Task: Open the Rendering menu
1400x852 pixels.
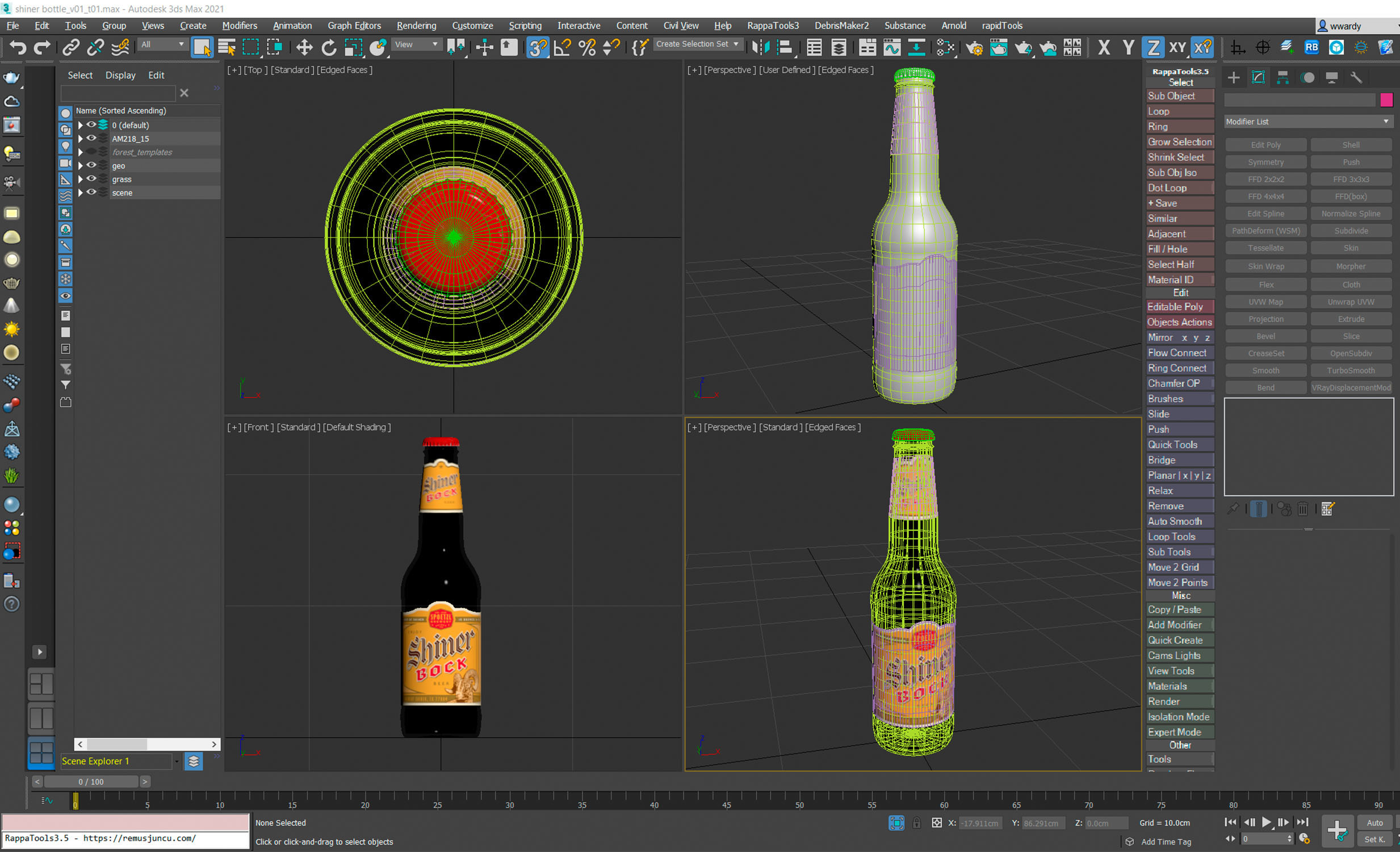Action: (417, 26)
